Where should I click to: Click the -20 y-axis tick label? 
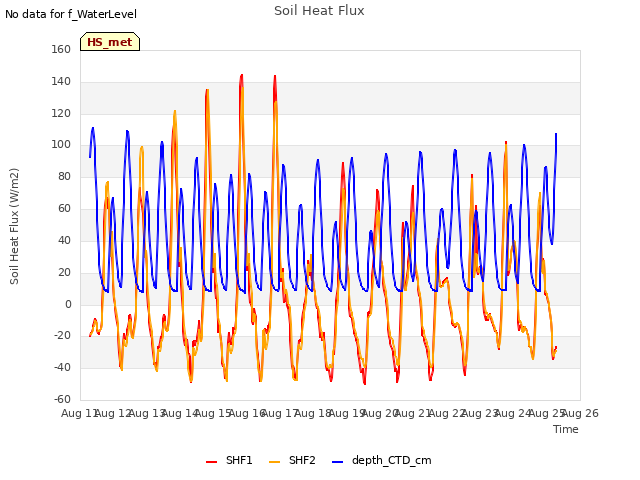click(x=62, y=336)
